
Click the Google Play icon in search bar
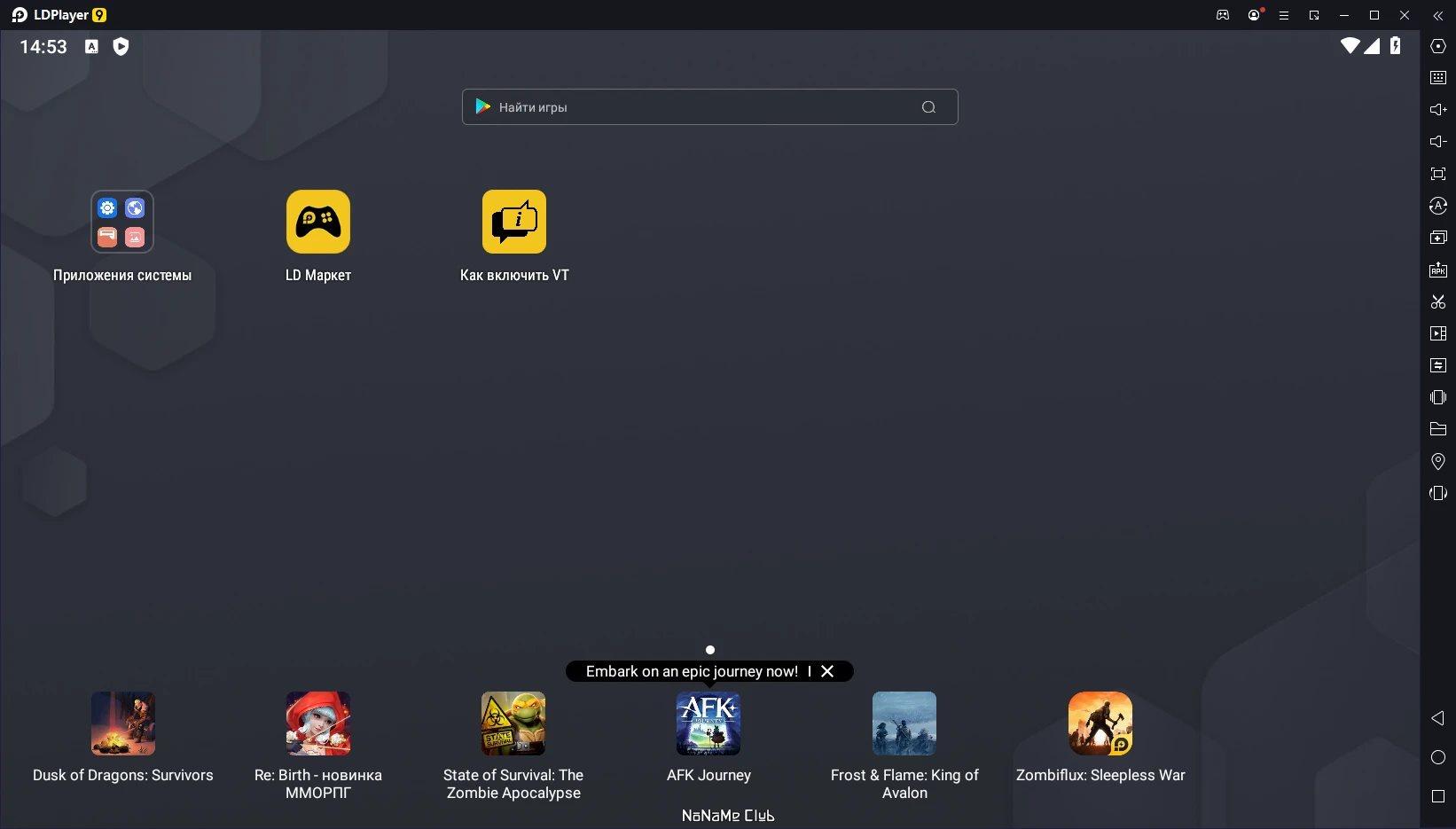click(483, 106)
